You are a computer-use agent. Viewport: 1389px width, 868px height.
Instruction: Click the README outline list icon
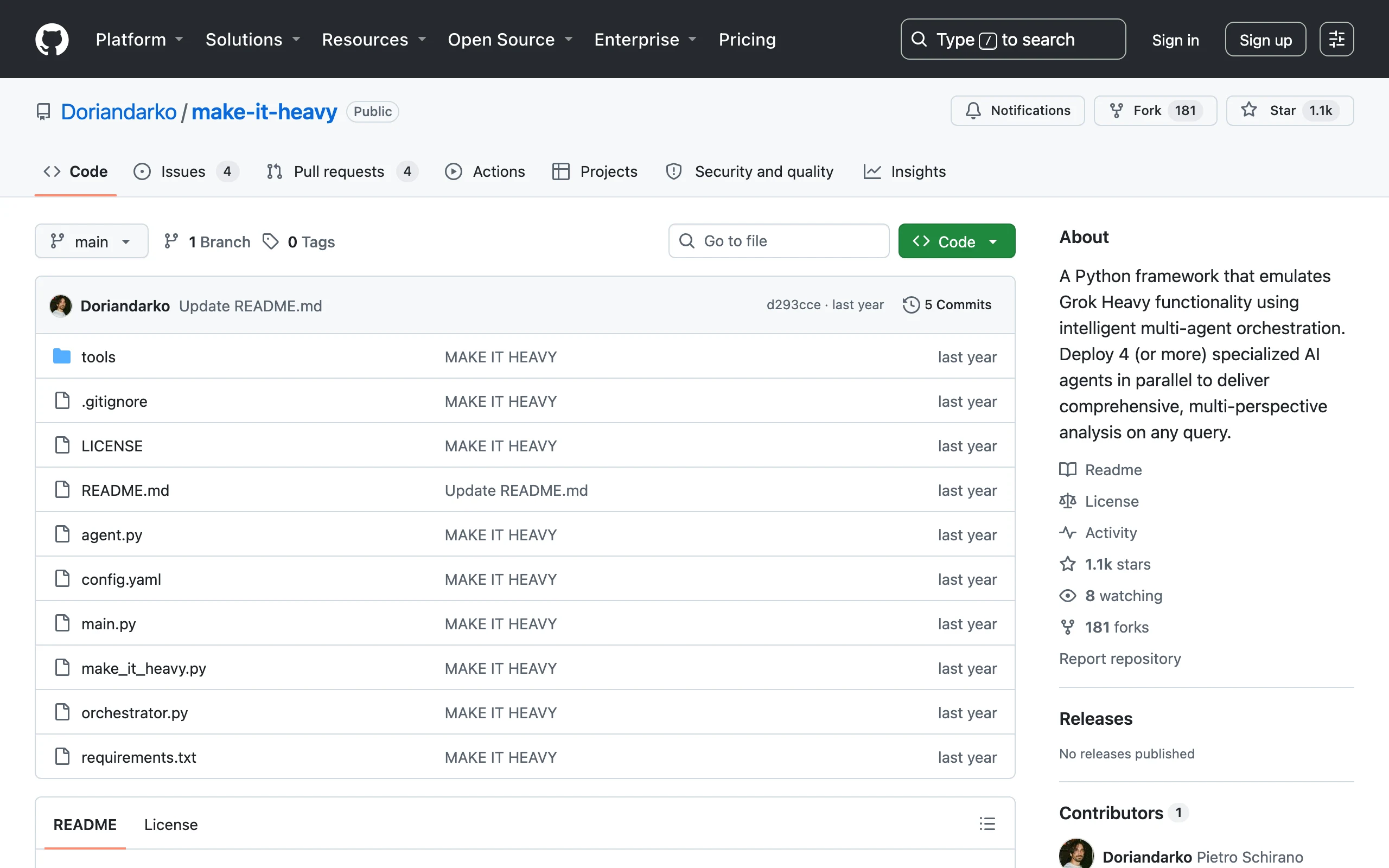(987, 824)
